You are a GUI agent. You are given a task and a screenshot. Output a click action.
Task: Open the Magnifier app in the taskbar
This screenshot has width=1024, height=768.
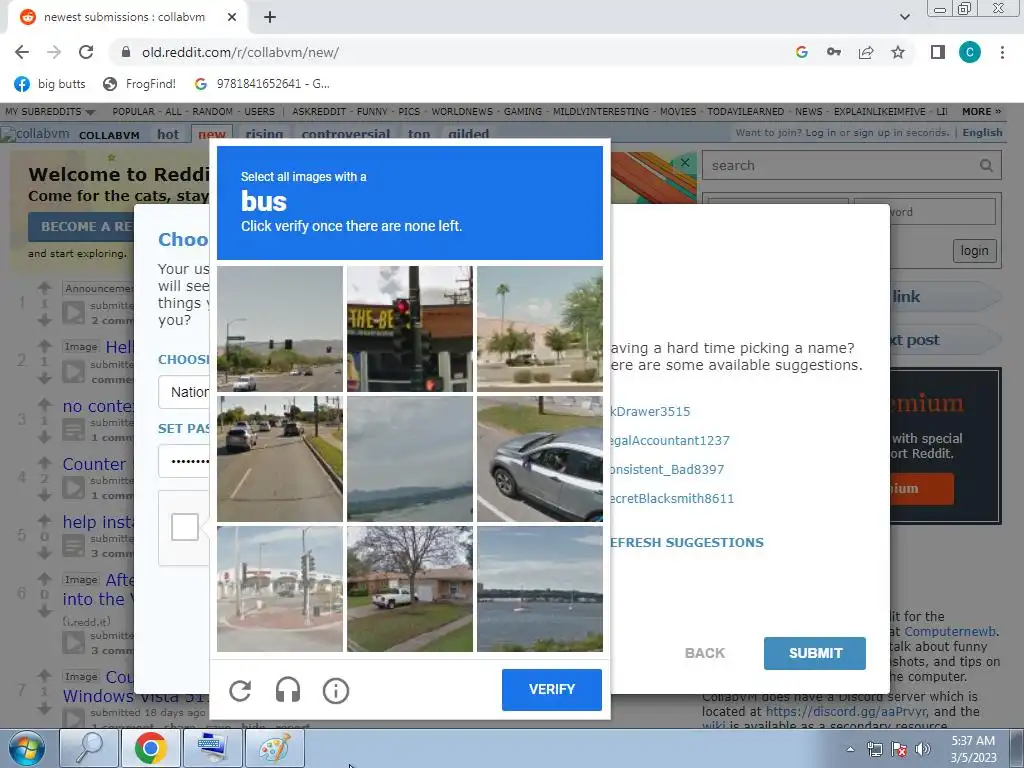[89, 748]
